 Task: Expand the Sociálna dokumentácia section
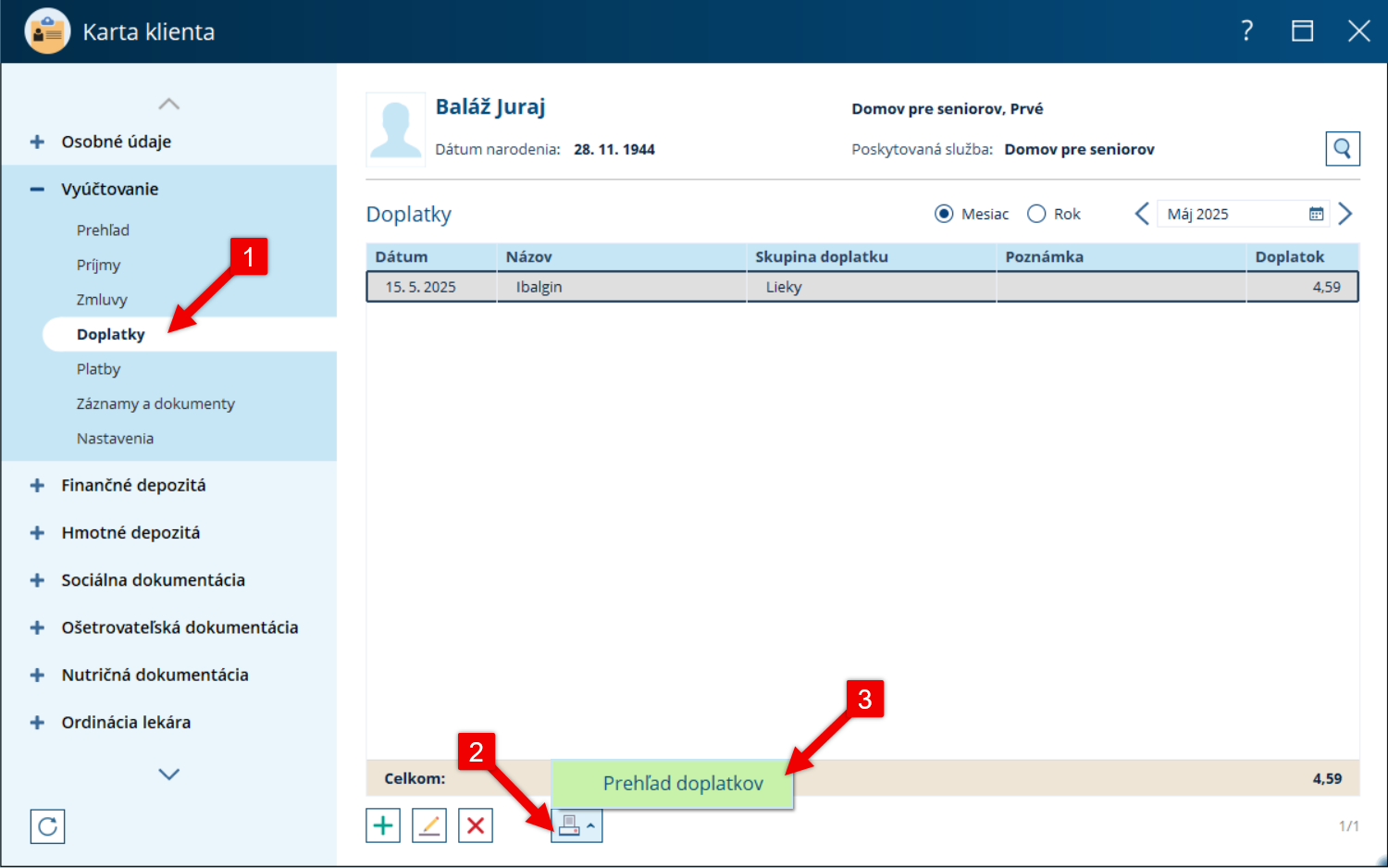37,580
